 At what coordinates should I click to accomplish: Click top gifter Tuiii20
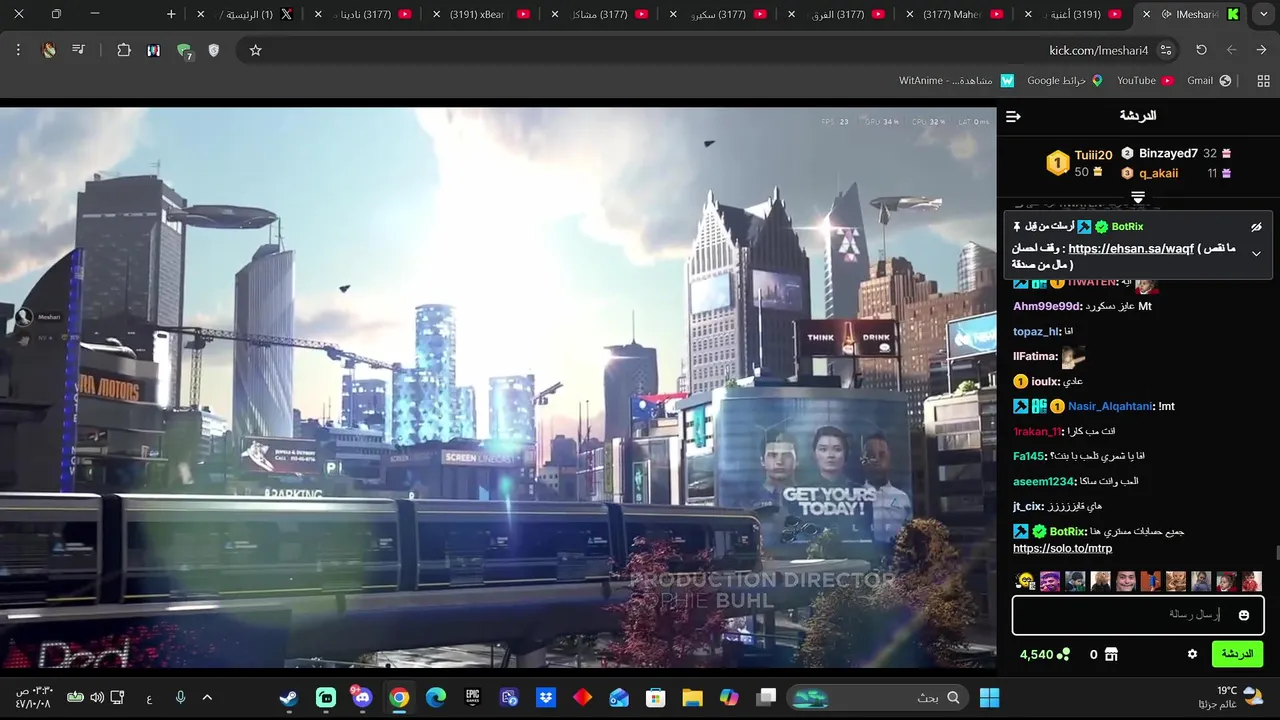click(1093, 155)
